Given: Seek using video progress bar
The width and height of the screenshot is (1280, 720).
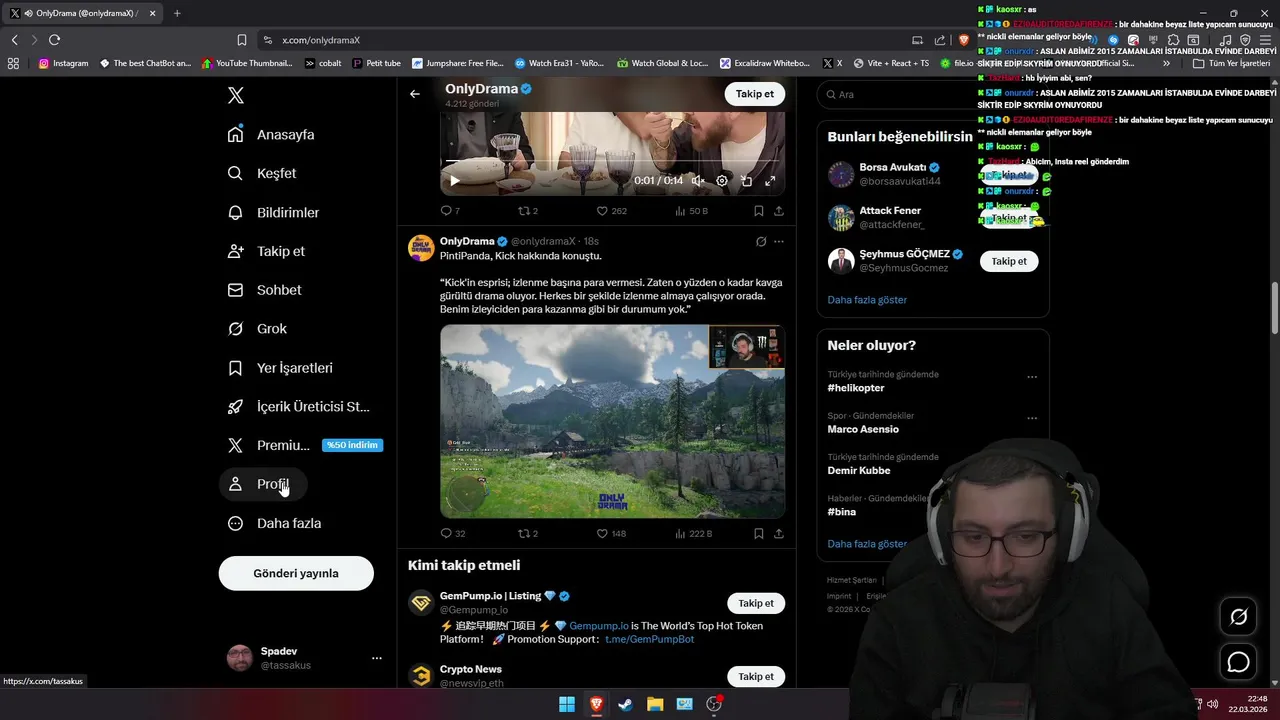Looking at the screenshot, I should click(x=612, y=161).
